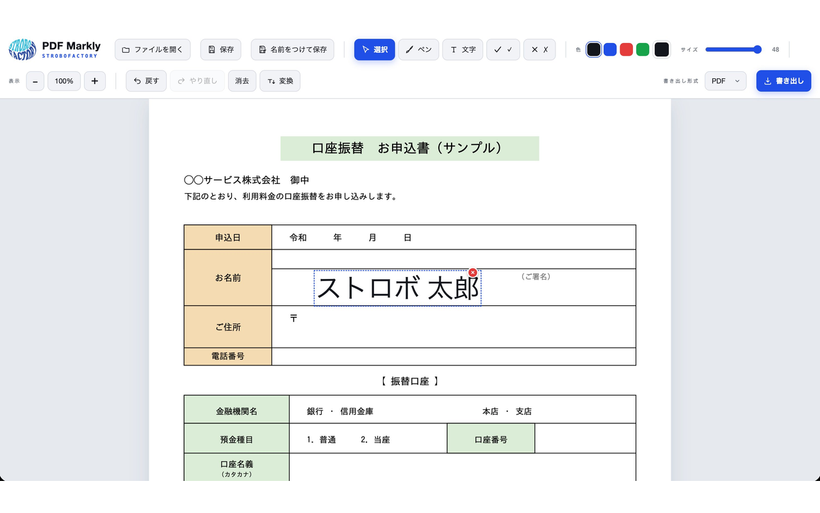Open a file with ファイルを開く
820x513 pixels.
tap(153, 50)
